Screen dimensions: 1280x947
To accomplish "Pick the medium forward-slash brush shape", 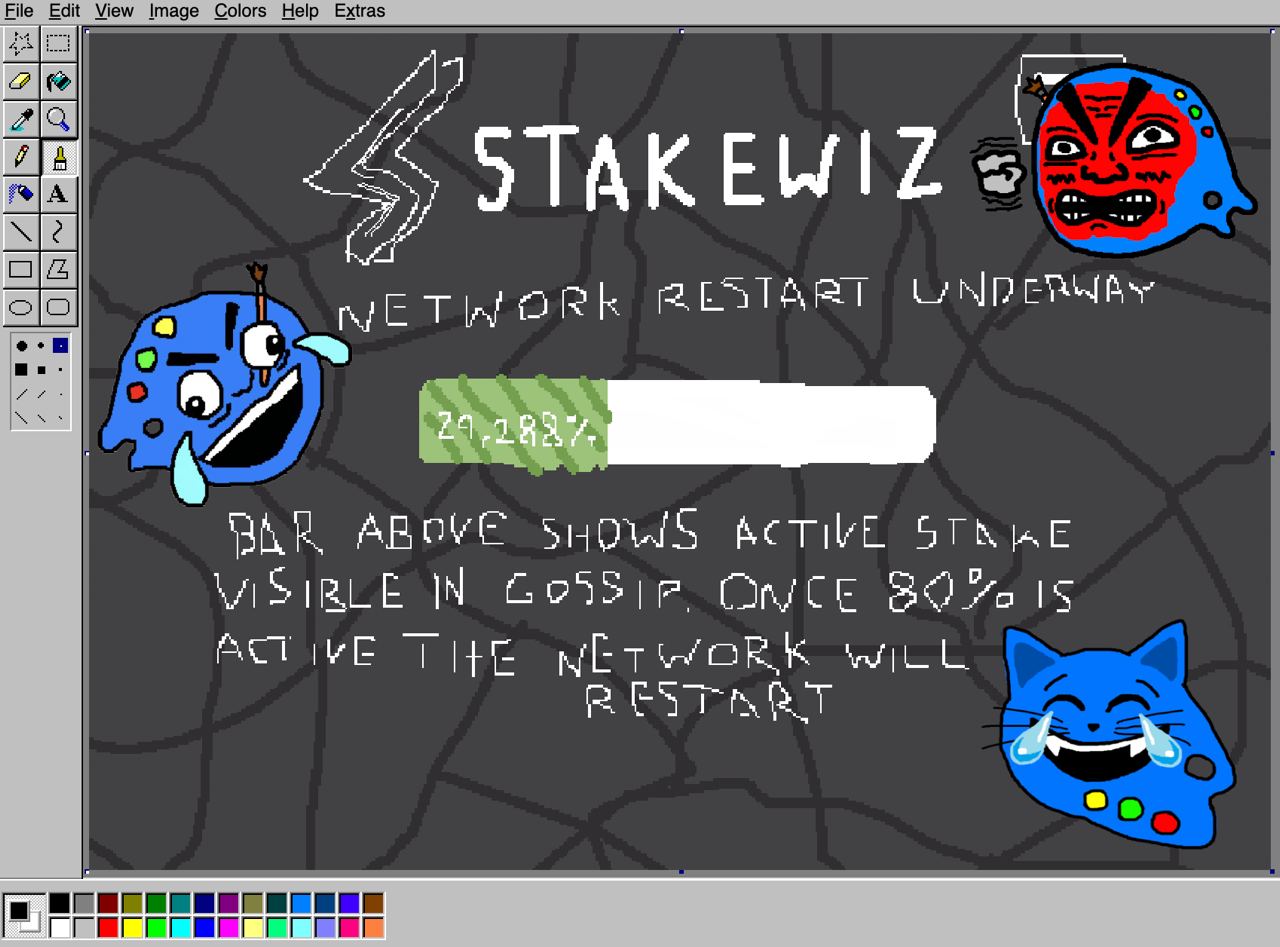I will tap(42, 394).
